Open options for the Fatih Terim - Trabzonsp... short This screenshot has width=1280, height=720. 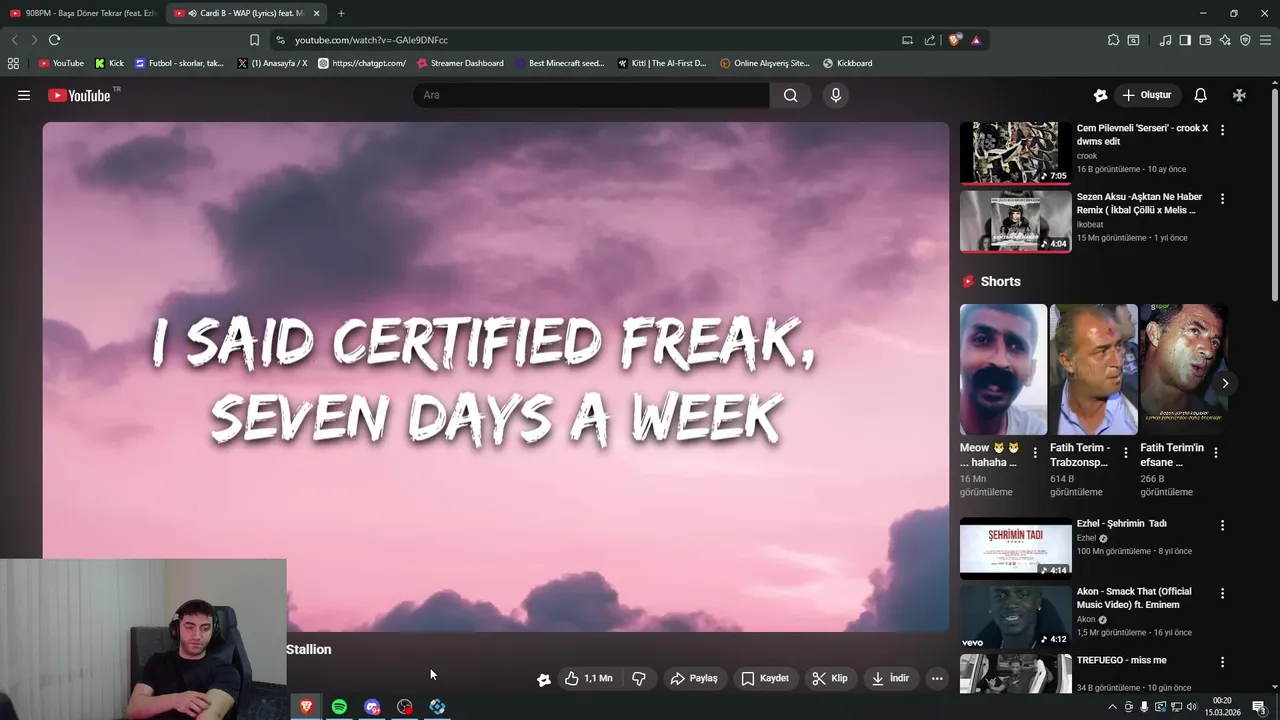pos(1126,453)
